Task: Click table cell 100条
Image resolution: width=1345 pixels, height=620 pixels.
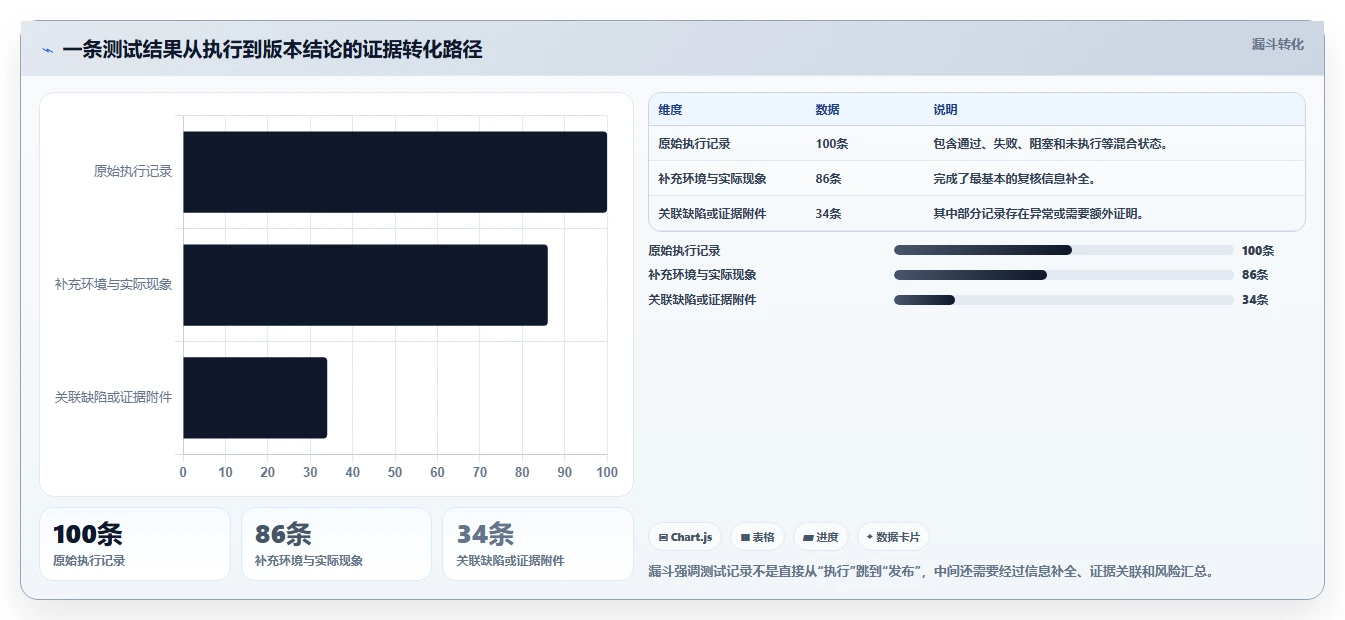Action: [x=832, y=144]
